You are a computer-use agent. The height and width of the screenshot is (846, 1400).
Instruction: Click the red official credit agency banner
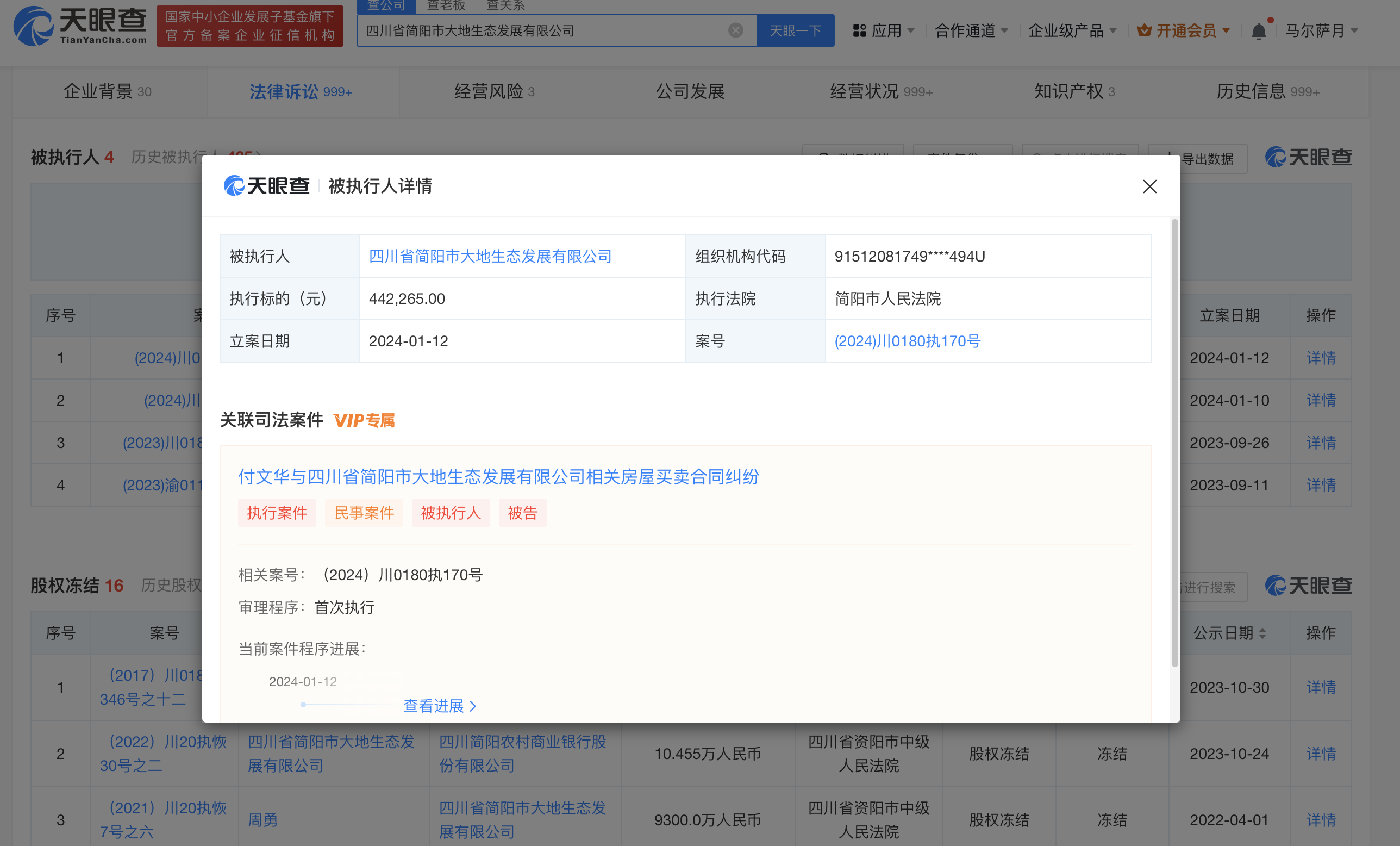[x=250, y=26]
